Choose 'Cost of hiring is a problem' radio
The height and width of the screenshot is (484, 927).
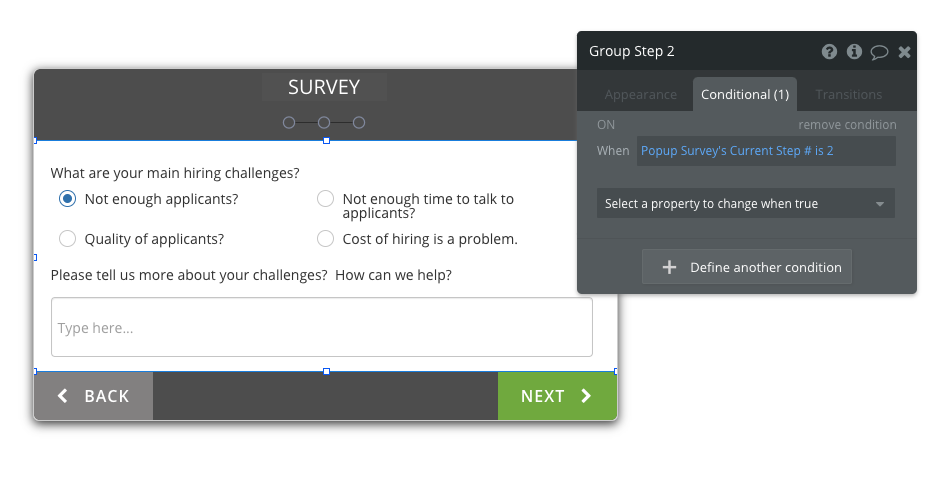coord(325,239)
